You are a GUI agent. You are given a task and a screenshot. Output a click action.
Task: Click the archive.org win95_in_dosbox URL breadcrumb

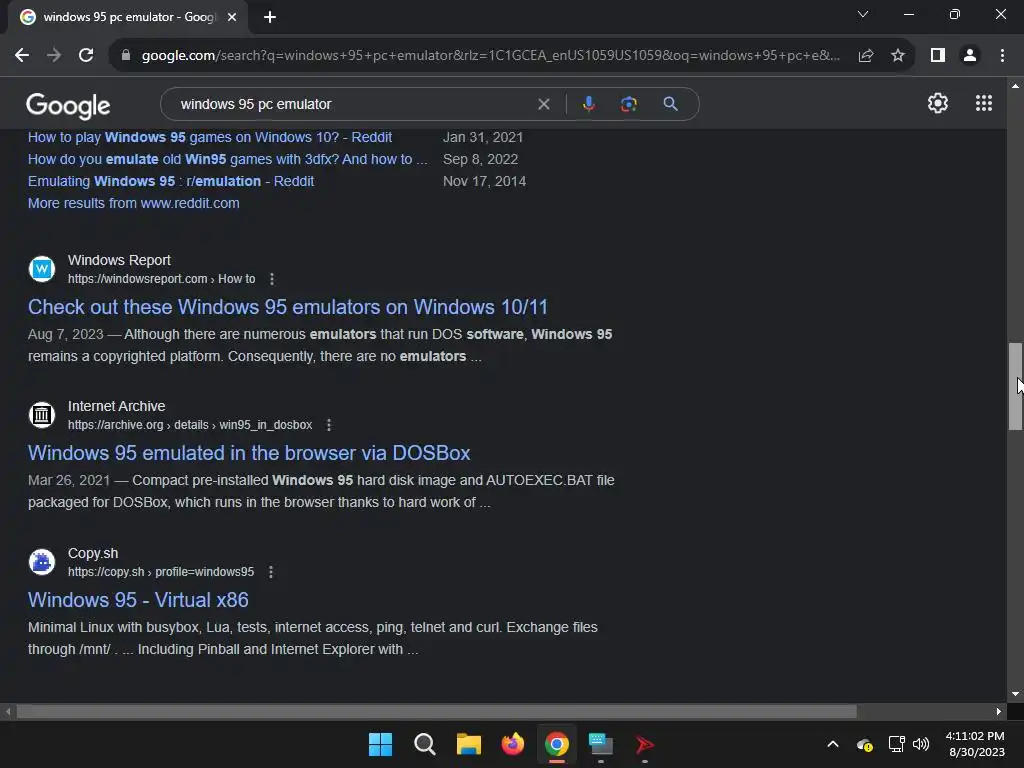pyautogui.click(x=190, y=425)
